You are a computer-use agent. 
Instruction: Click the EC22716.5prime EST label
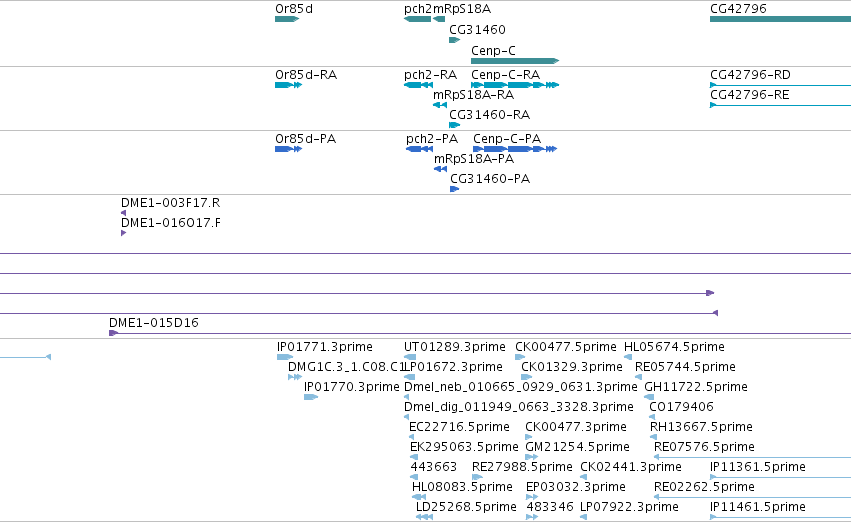[x=459, y=427]
